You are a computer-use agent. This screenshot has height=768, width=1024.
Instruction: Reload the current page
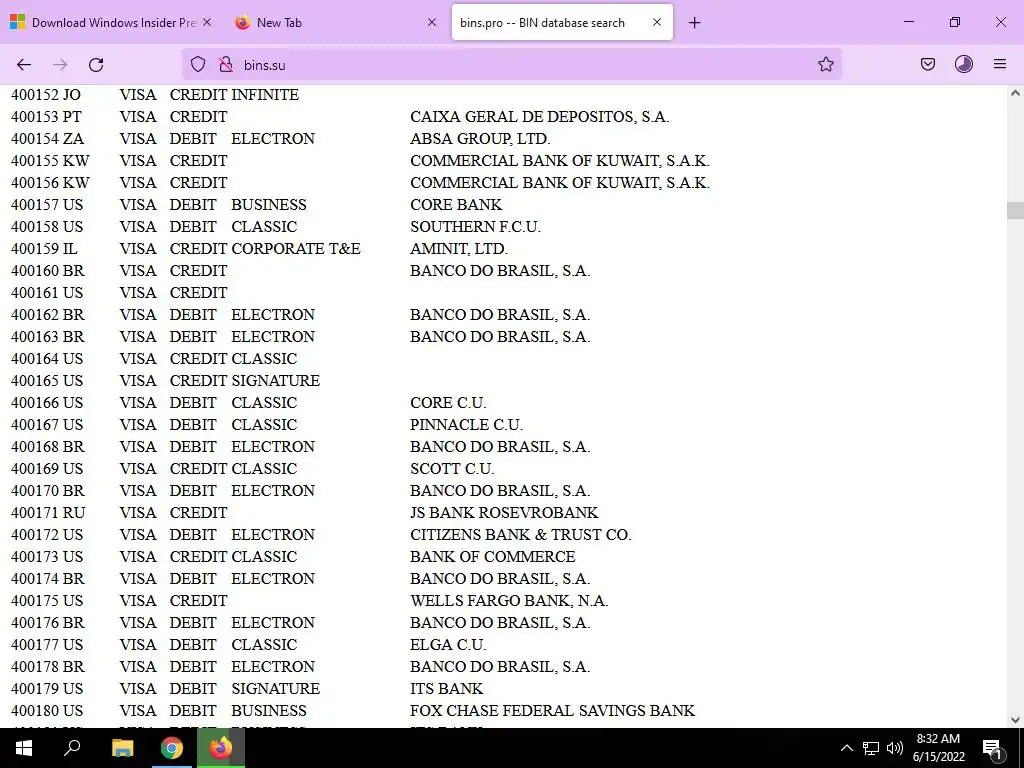coord(96,65)
